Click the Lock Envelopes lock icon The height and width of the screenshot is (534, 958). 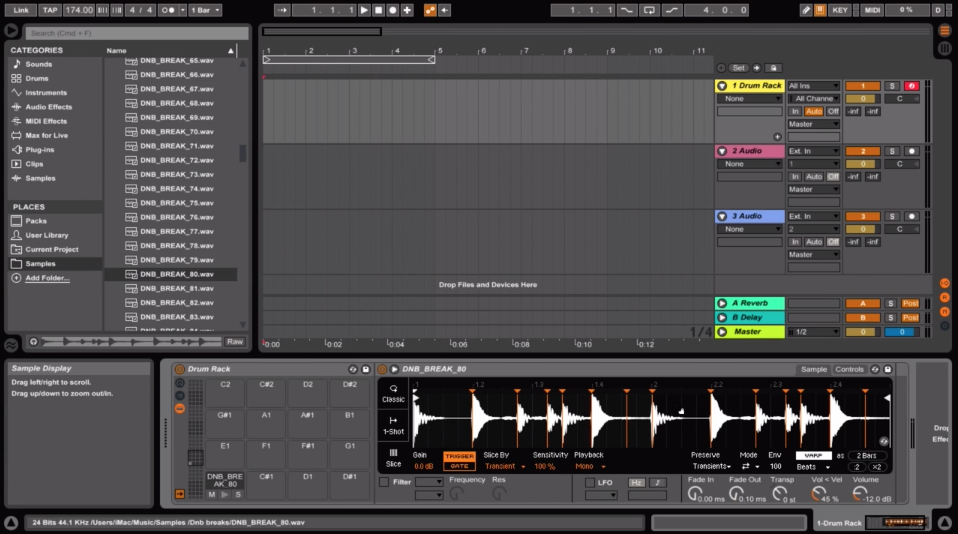click(x=773, y=68)
